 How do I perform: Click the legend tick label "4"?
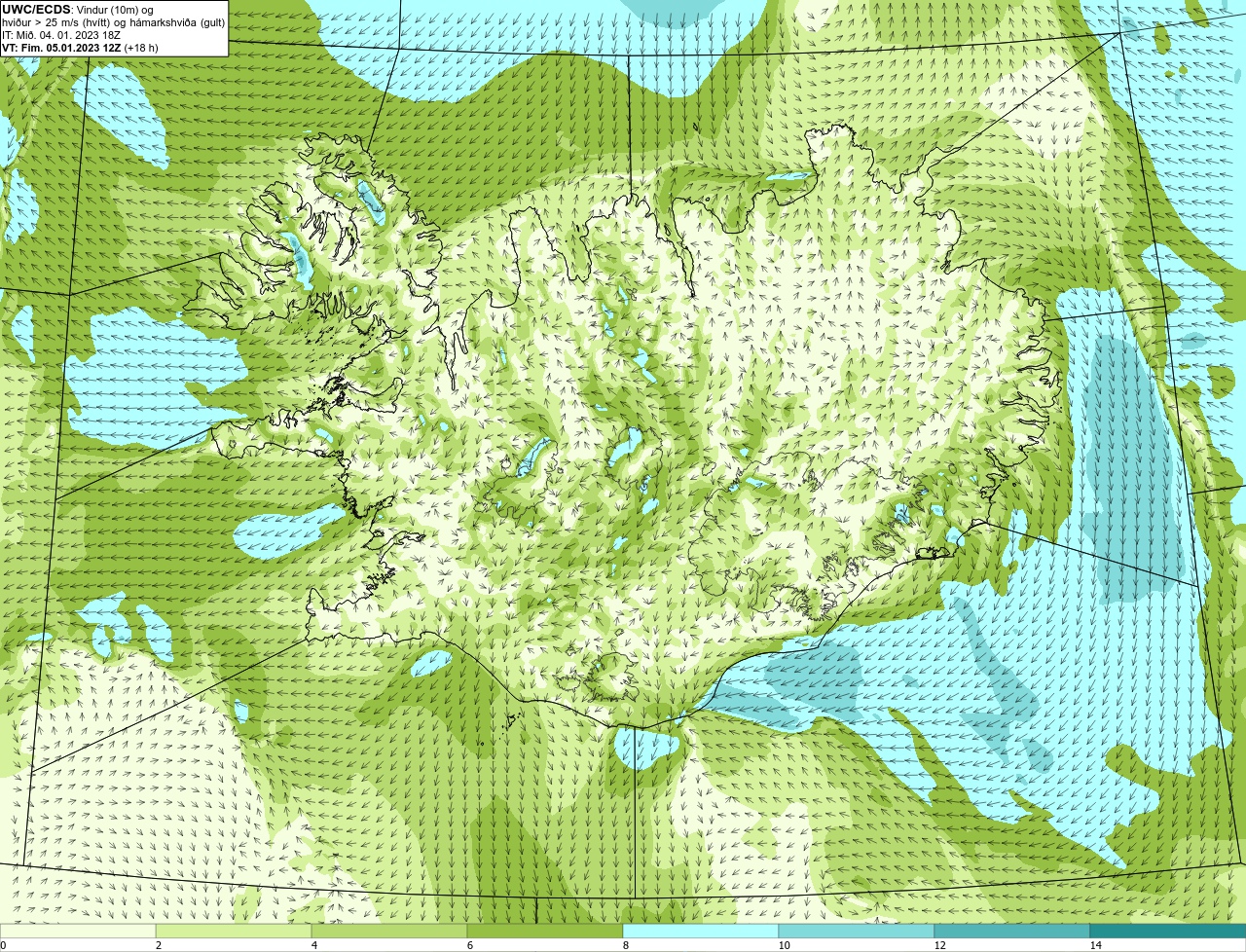tap(313, 945)
